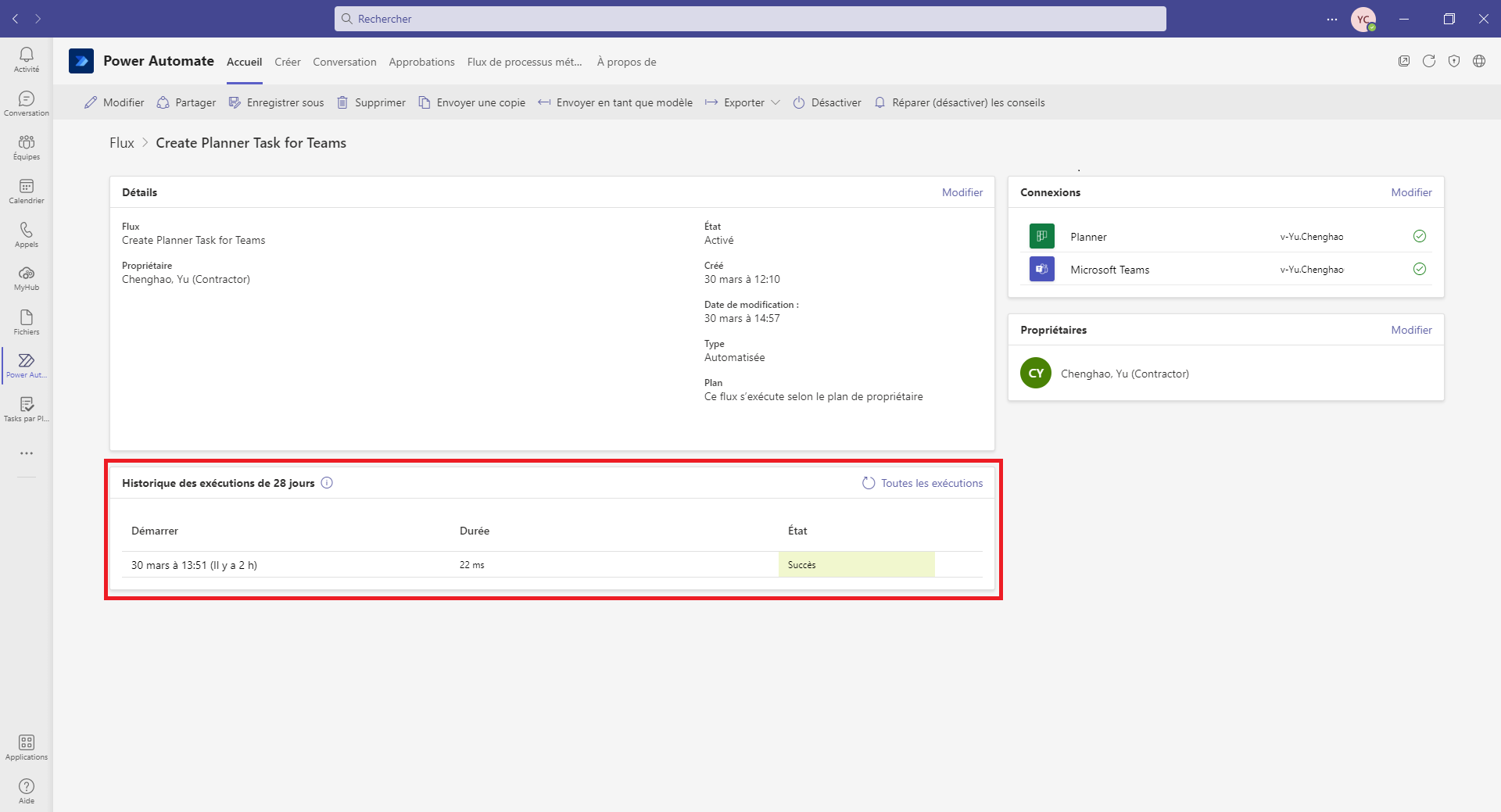Image resolution: width=1501 pixels, height=812 pixels.
Task: Click the Microsoft Teams status checkmark
Action: pyautogui.click(x=1420, y=269)
